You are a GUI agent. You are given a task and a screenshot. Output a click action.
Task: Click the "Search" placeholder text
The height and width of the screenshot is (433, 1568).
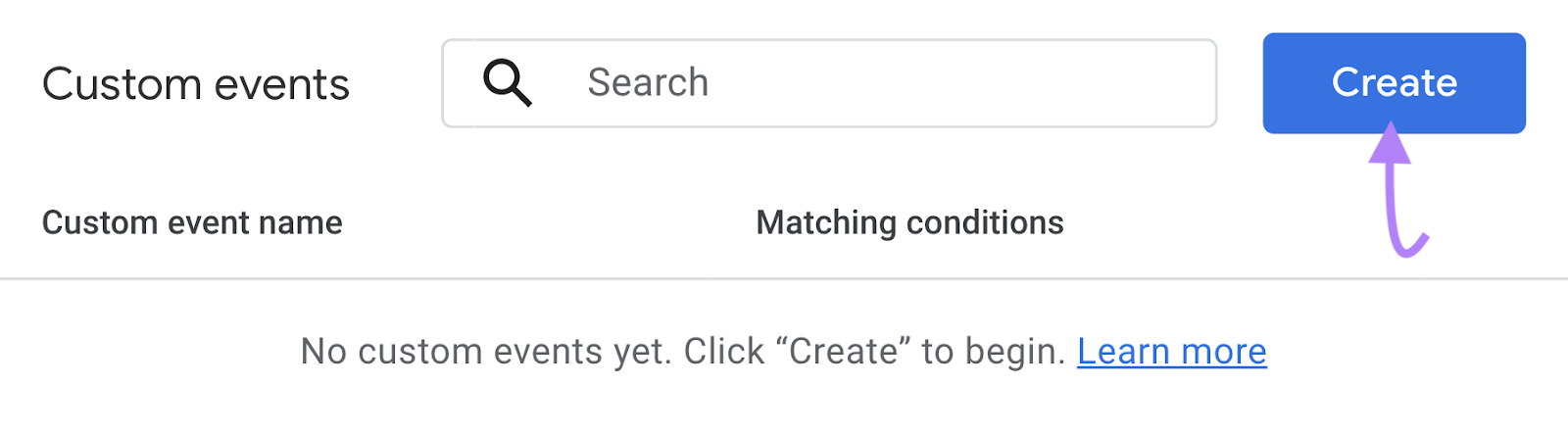pyautogui.click(x=648, y=83)
